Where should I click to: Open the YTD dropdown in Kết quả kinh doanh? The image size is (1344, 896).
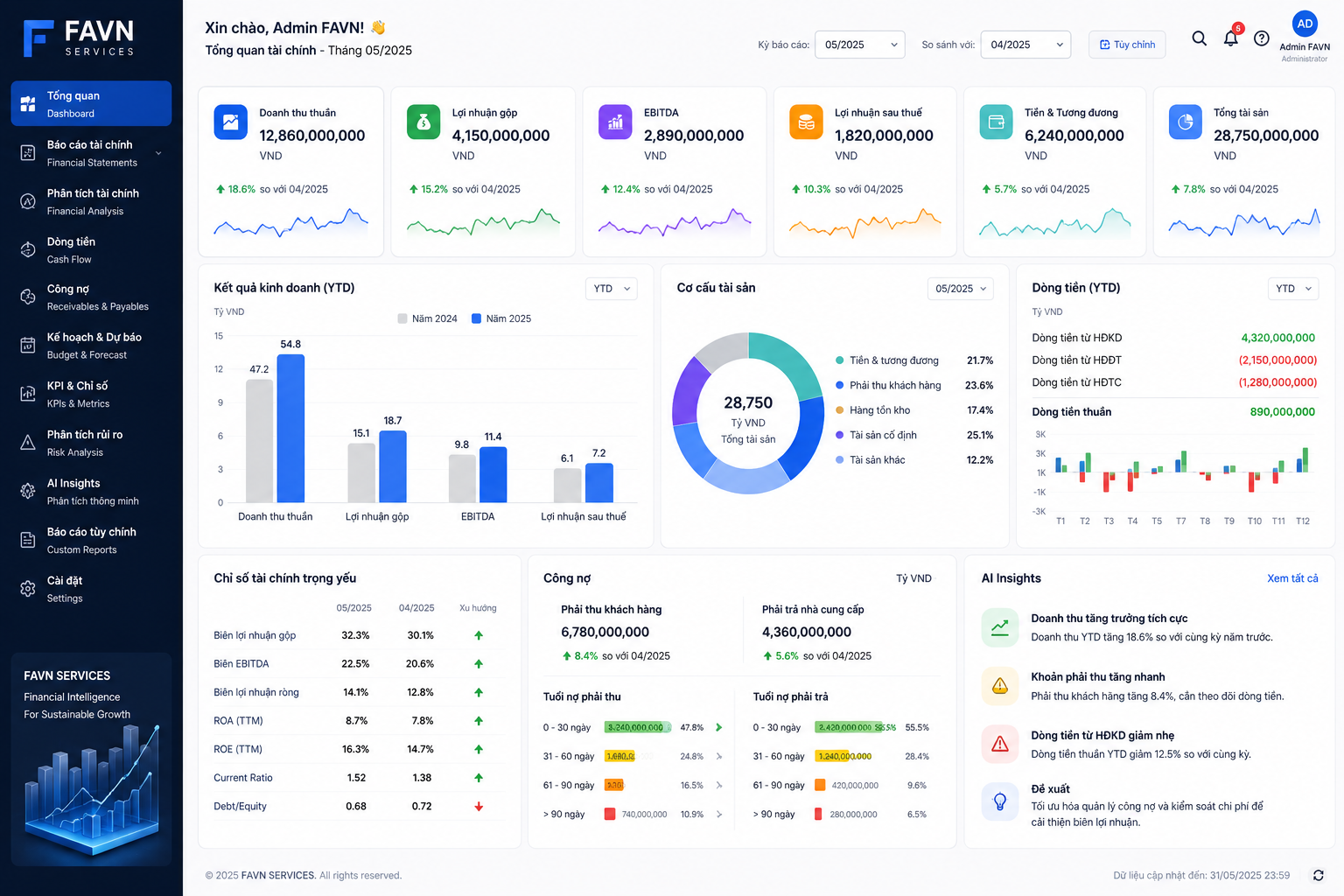pyautogui.click(x=611, y=289)
